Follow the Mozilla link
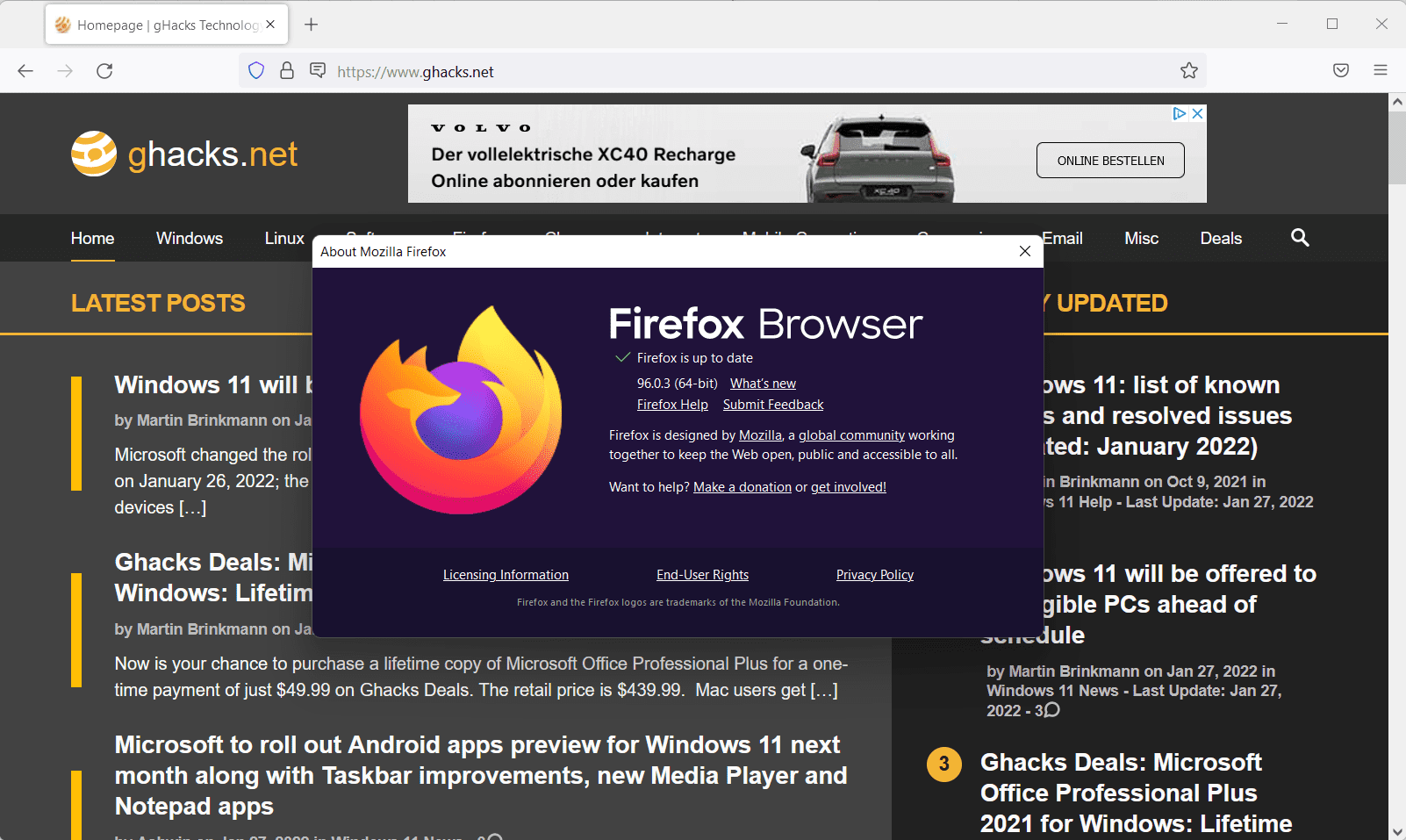The height and width of the screenshot is (840, 1406). pos(760,435)
